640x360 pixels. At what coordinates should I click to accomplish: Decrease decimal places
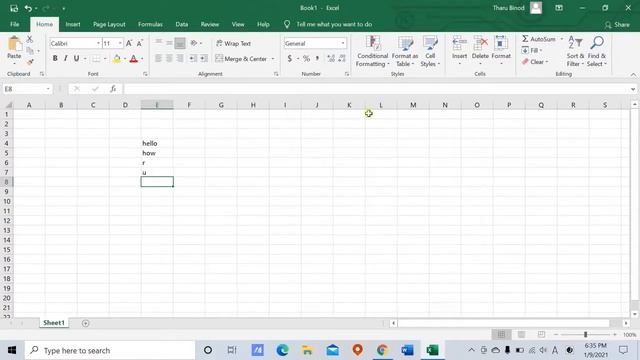(342, 58)
